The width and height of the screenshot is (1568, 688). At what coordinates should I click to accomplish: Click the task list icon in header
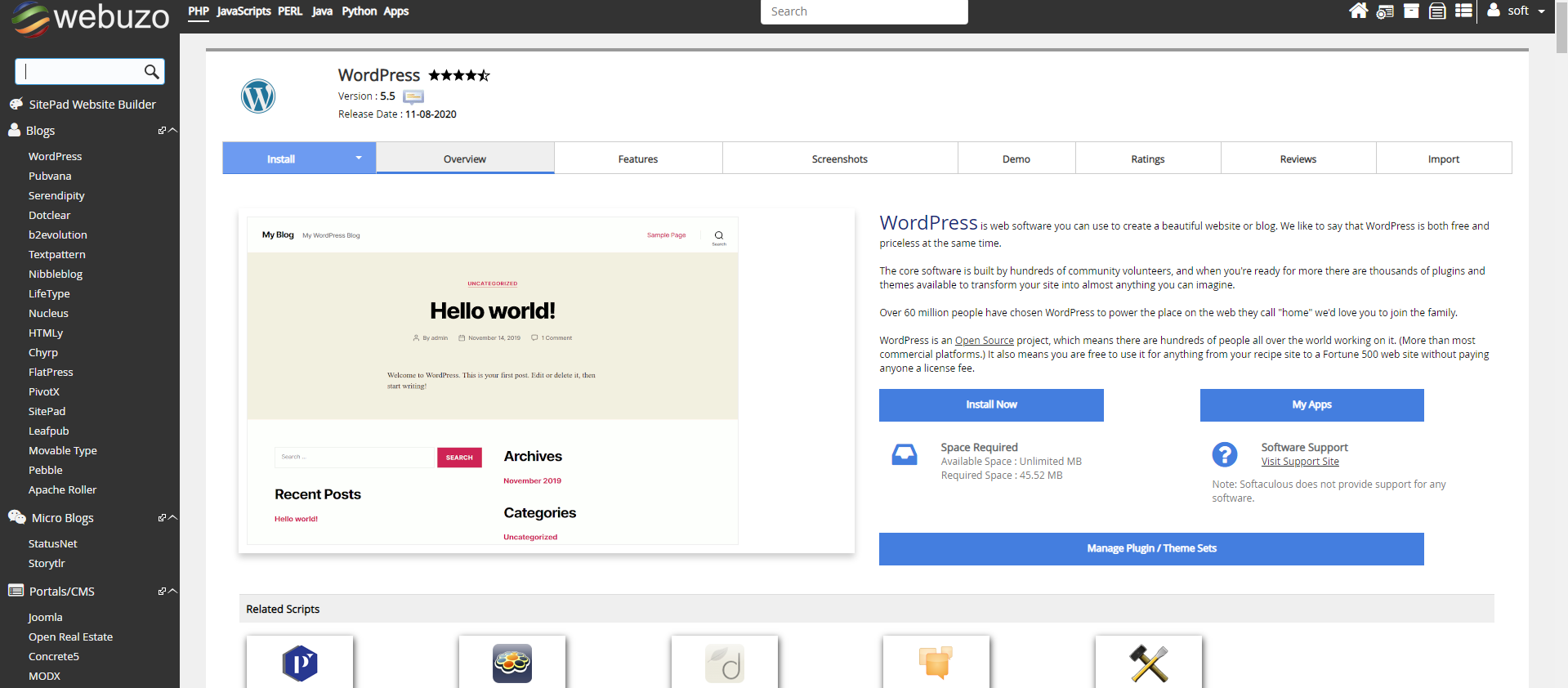pos(1463,11)
